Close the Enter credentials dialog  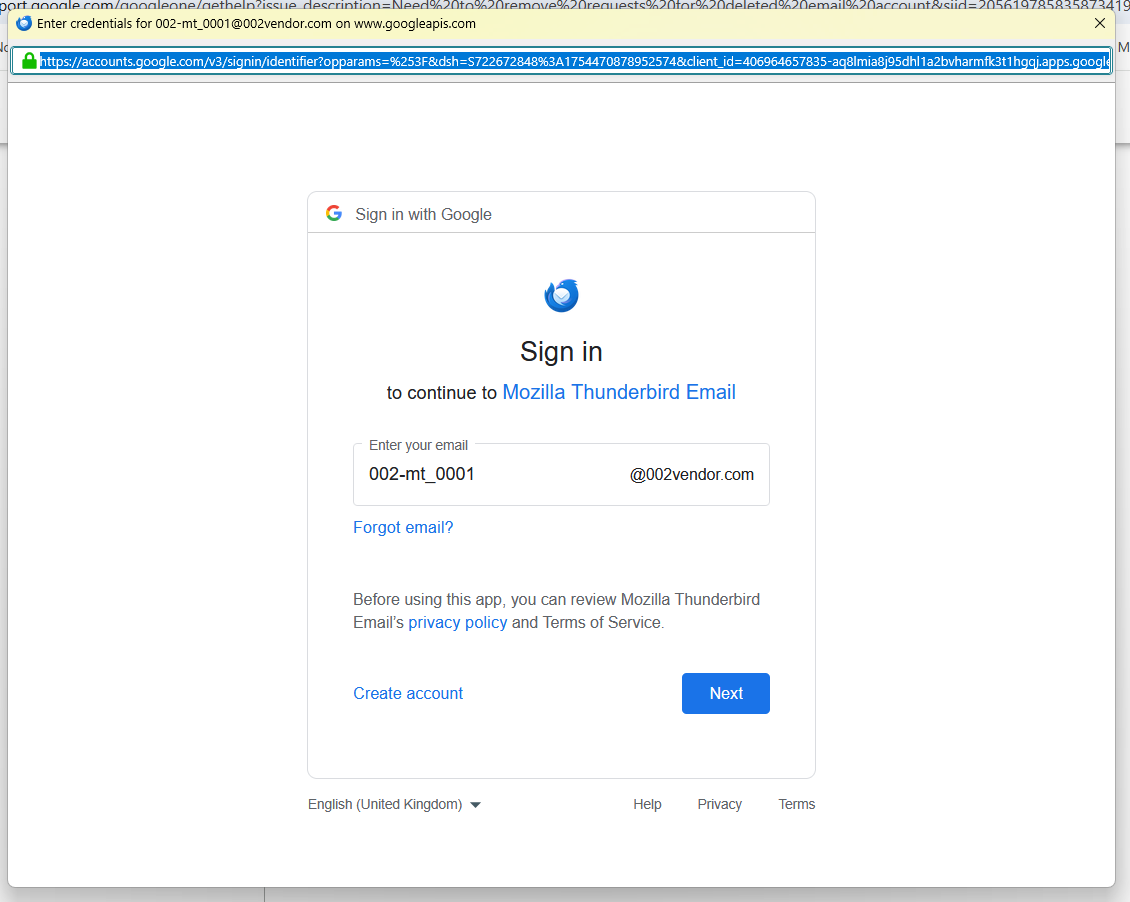(1100, 23)
